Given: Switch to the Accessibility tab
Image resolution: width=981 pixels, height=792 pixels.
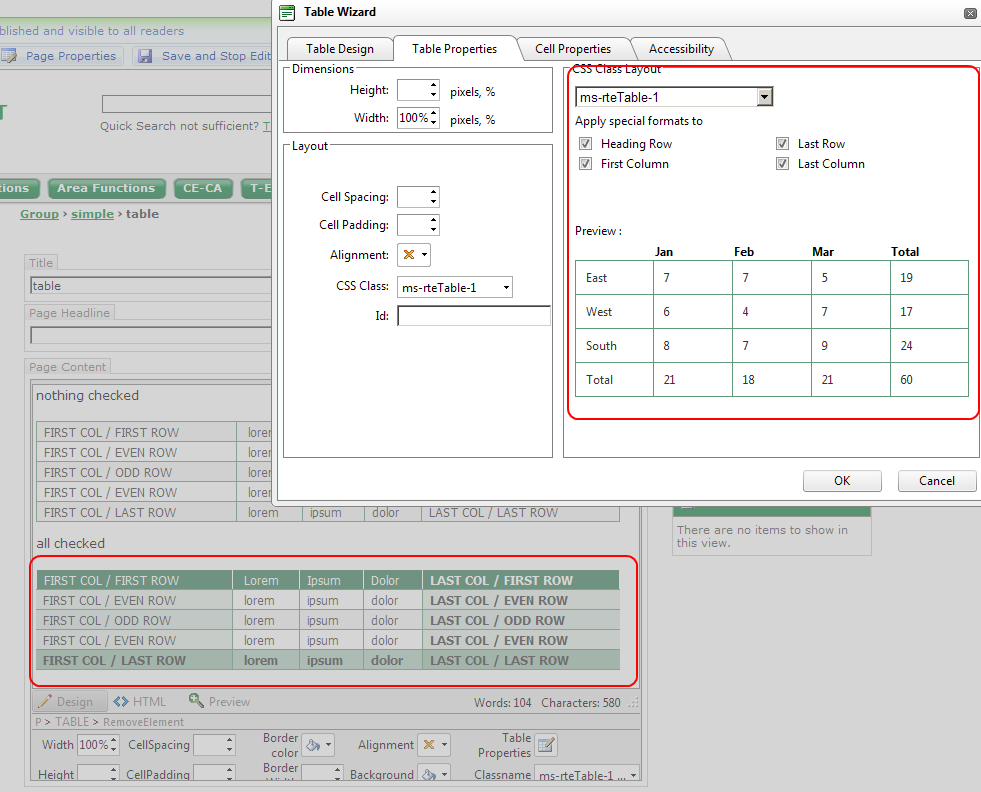Looking at the screenshot, I should click(681, 49).
